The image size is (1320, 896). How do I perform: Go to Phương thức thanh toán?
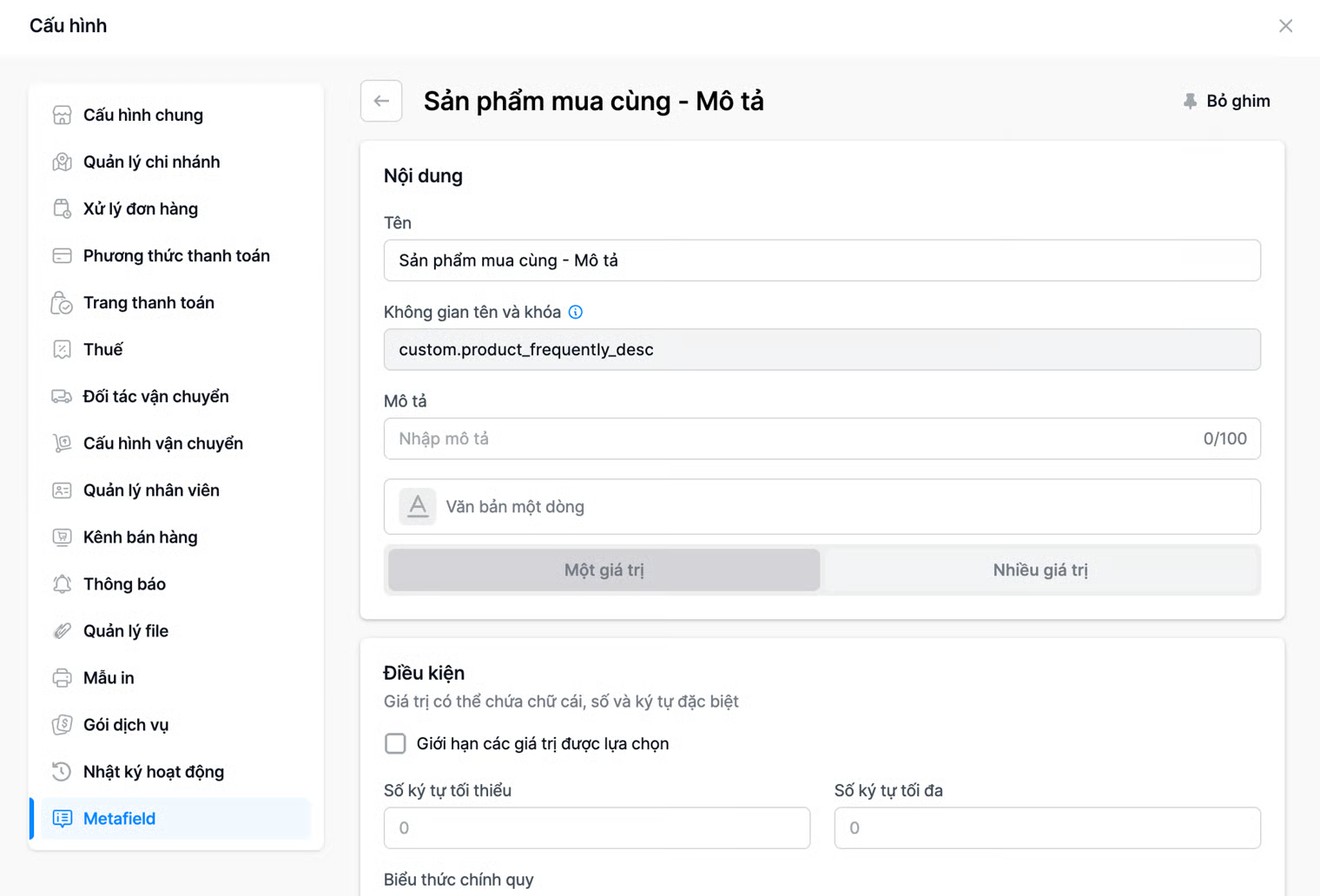tap(176, 256)
